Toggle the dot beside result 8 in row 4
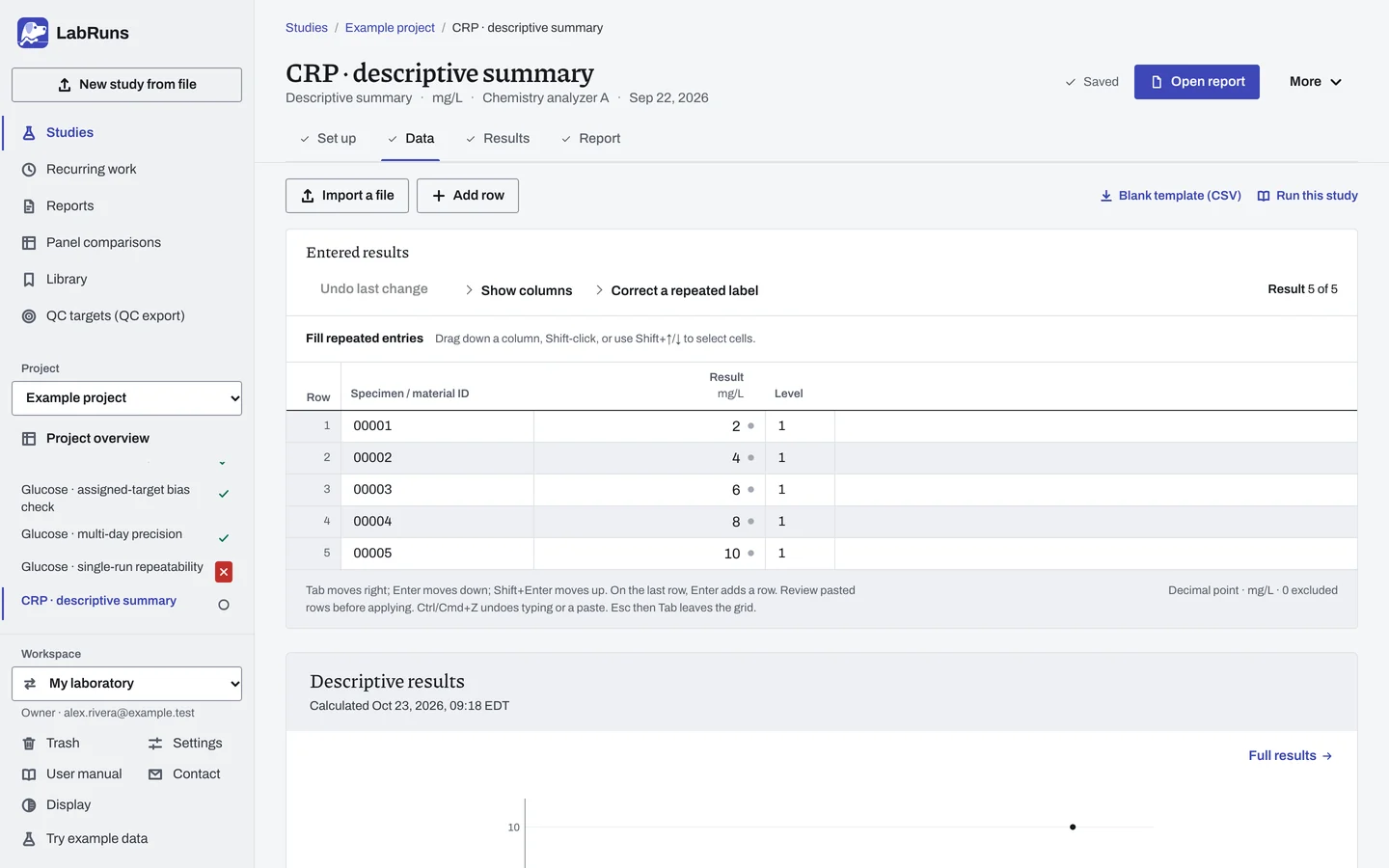This screenshot has width=1389, height=868. (751, 522)
